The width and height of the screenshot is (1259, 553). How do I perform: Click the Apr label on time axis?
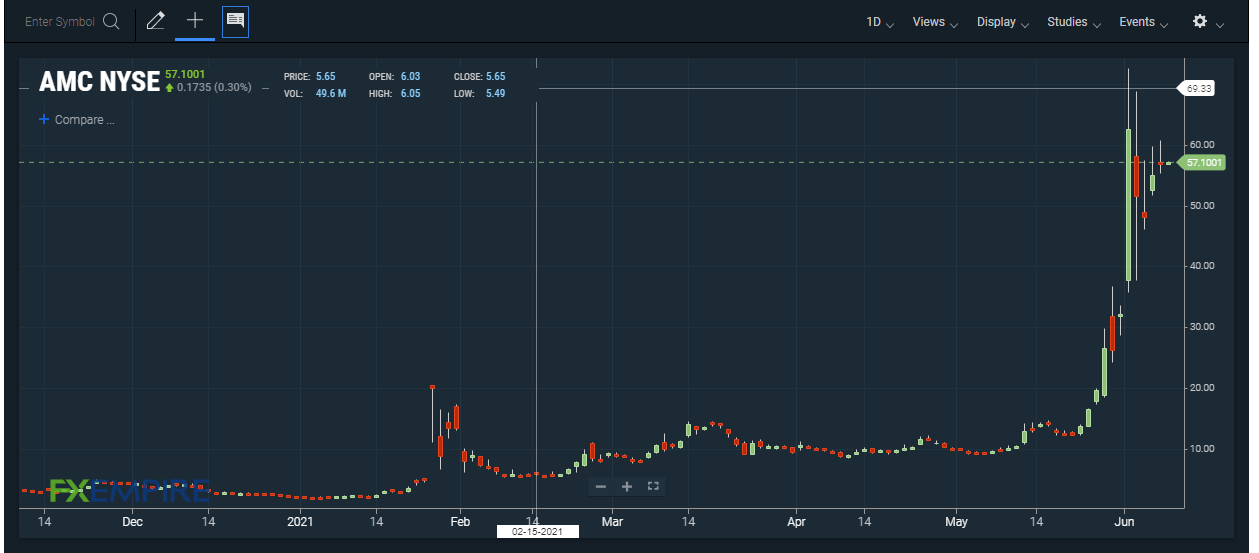click(x=796, y=521)
